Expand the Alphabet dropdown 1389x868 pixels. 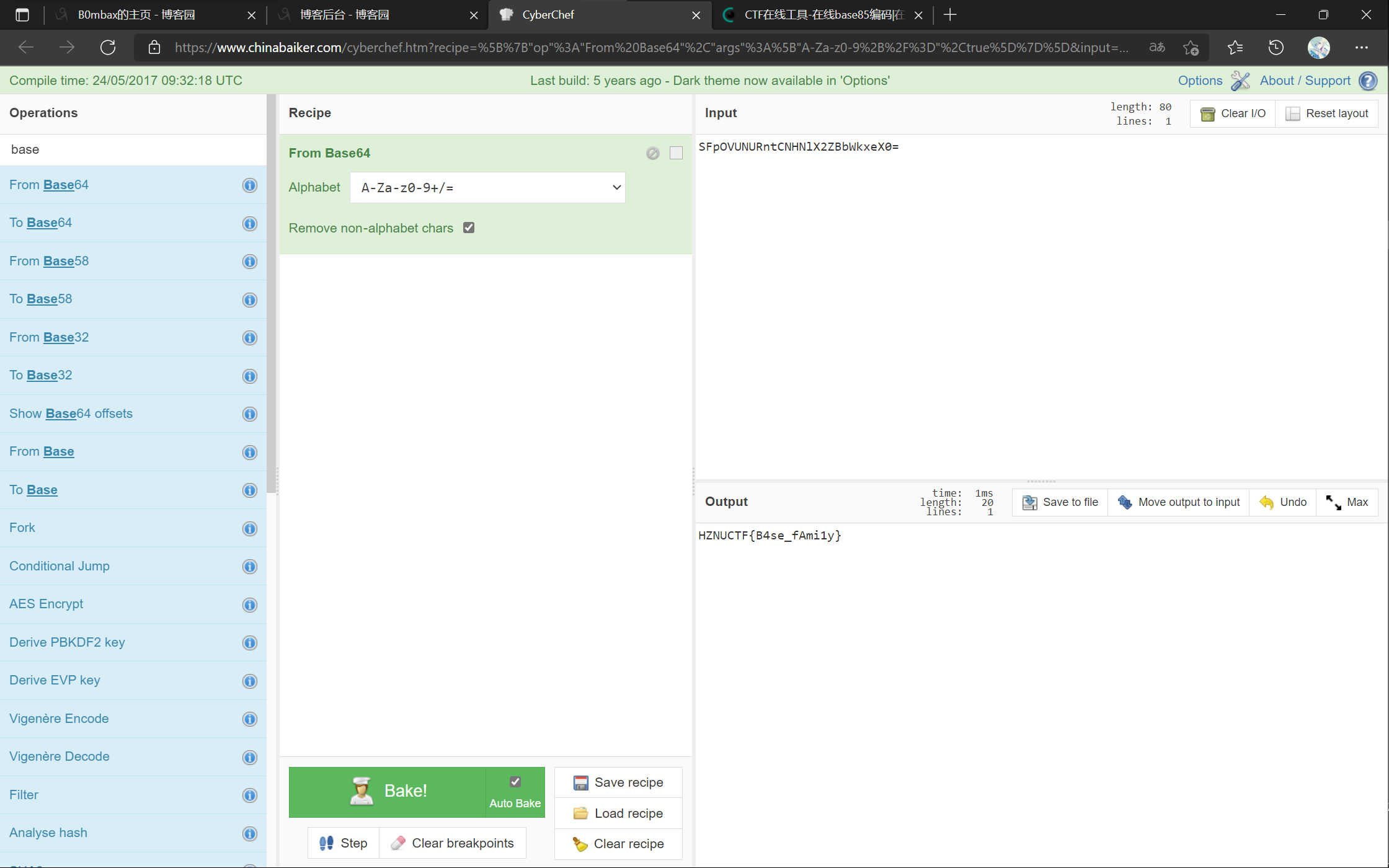tap(487, 187)
